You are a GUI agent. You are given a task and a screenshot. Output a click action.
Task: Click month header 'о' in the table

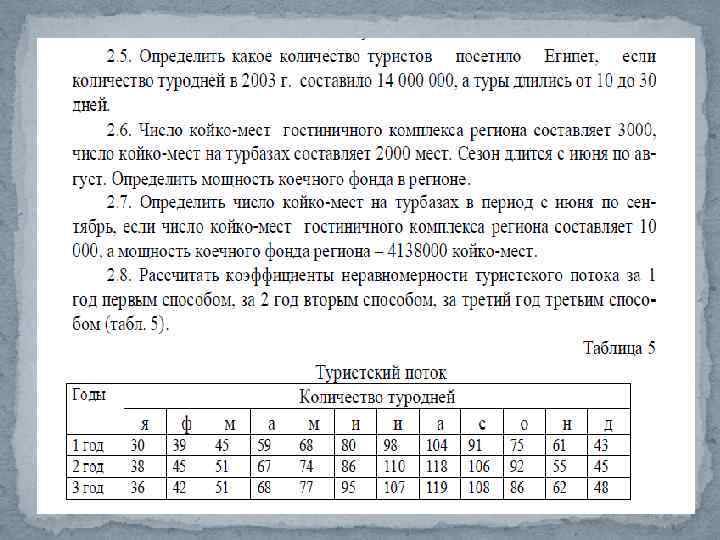click(x=524, y=424)
